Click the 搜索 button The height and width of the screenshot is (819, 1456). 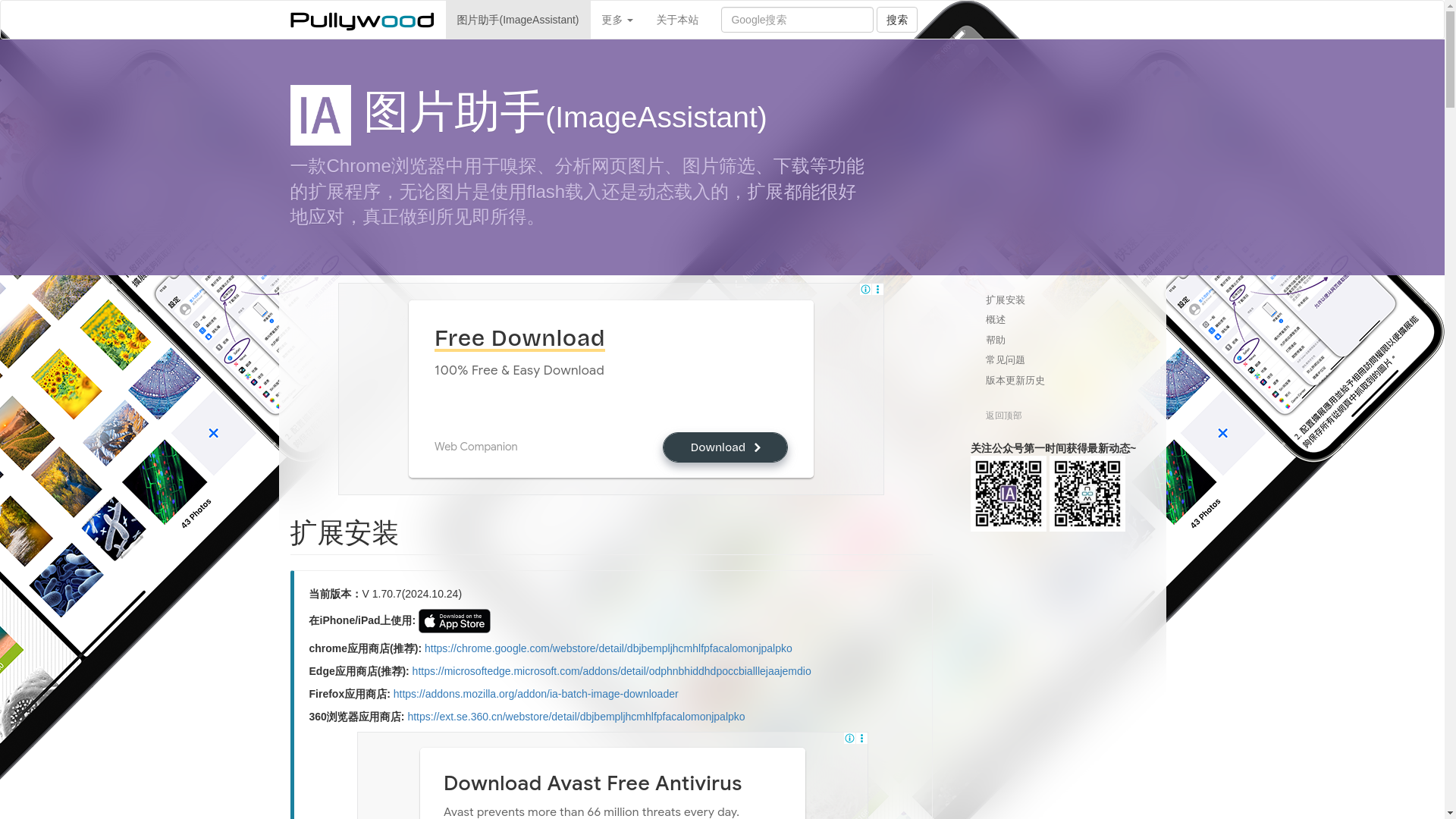point(897,20)
